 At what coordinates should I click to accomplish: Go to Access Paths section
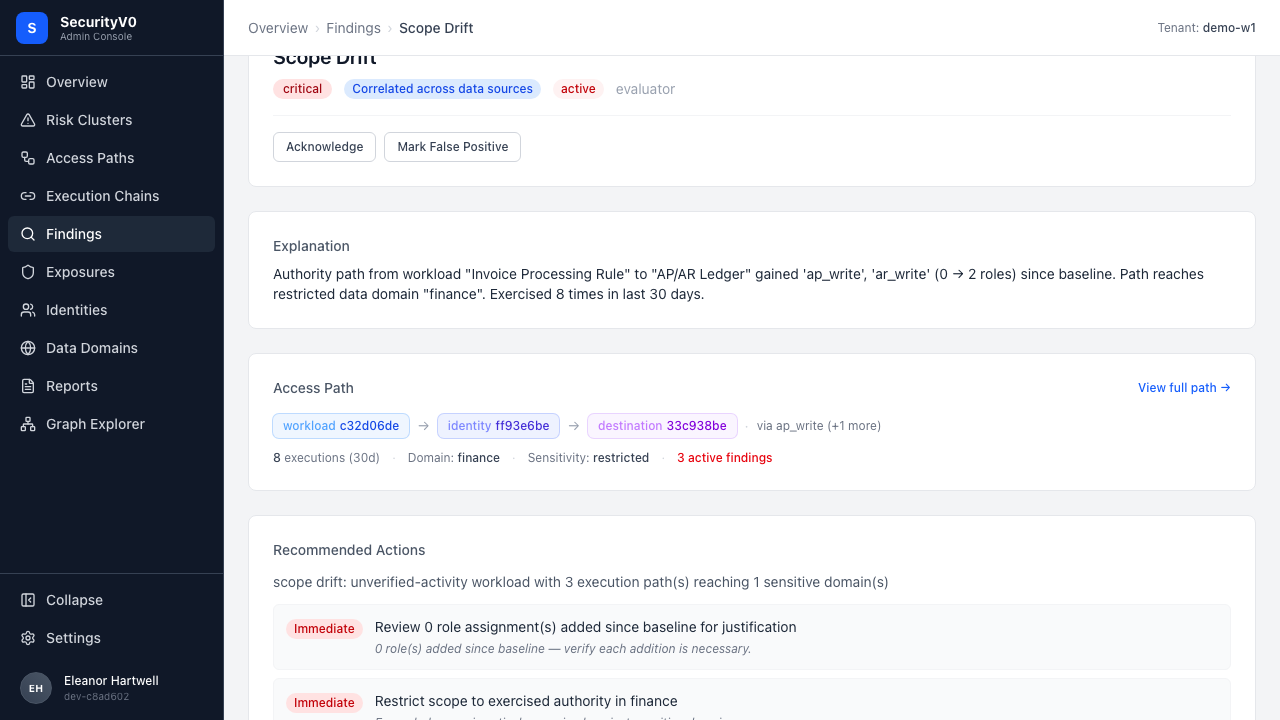click(x=111, y=158)
